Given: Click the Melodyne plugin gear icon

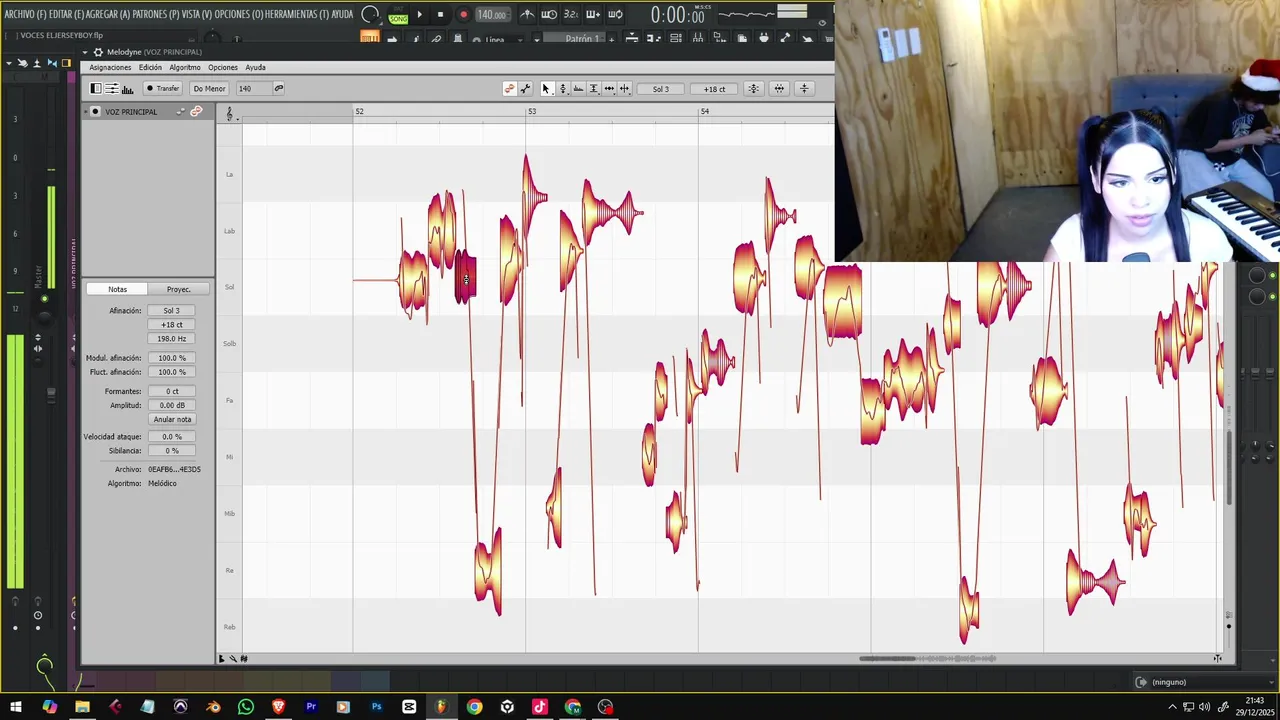Looking at the screenshot, I should [x=98, y=52].
